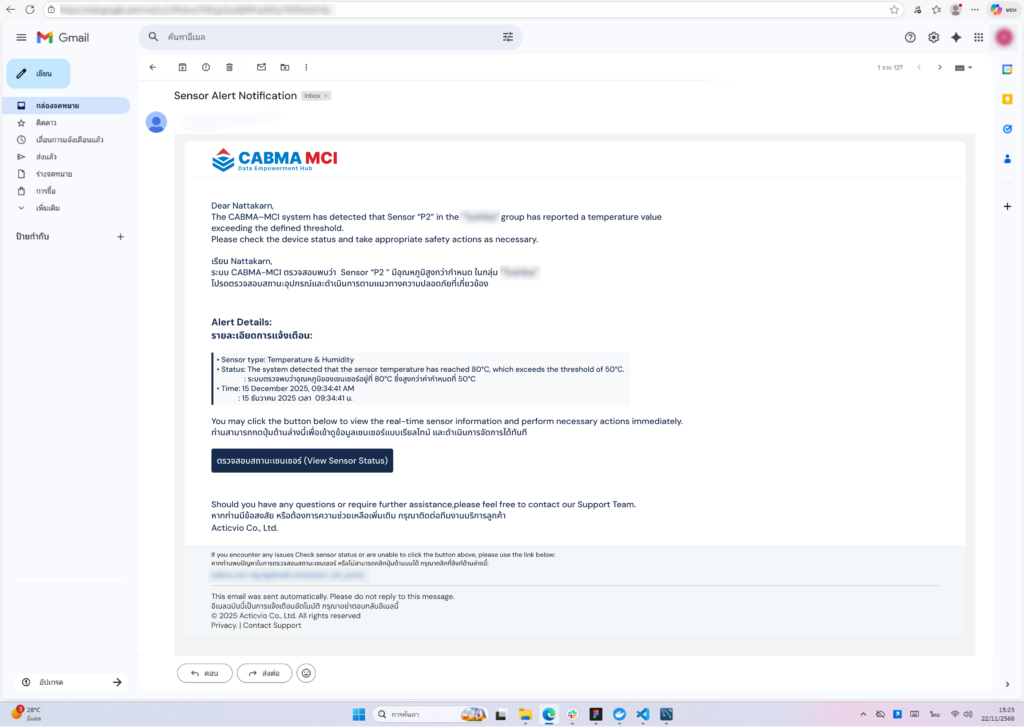Viewport: 1024px width, 727px height.
Task: Delete the email using the trash icon
Action: pos(230,67)
